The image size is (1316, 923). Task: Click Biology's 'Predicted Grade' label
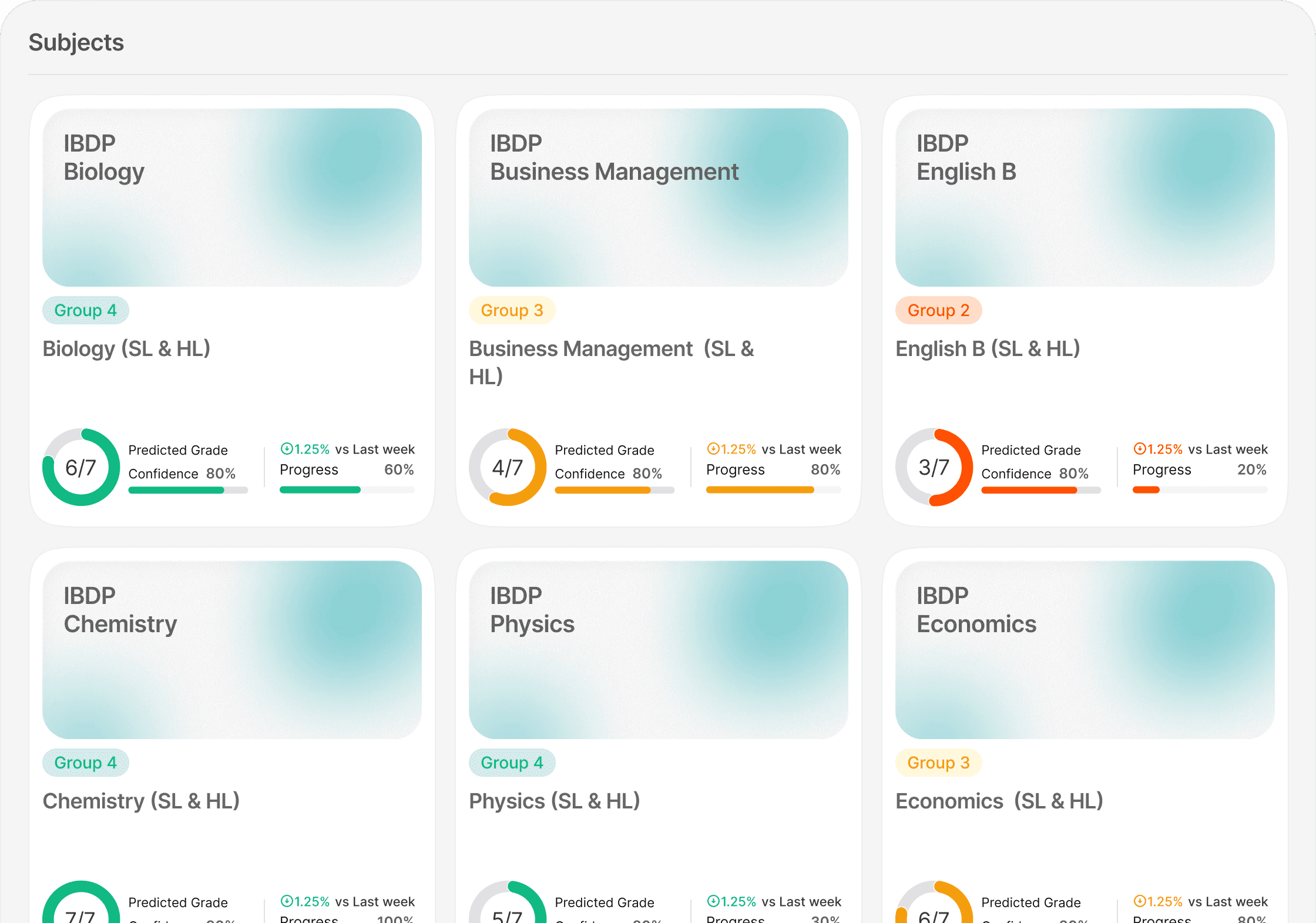[x=178, y=450]
